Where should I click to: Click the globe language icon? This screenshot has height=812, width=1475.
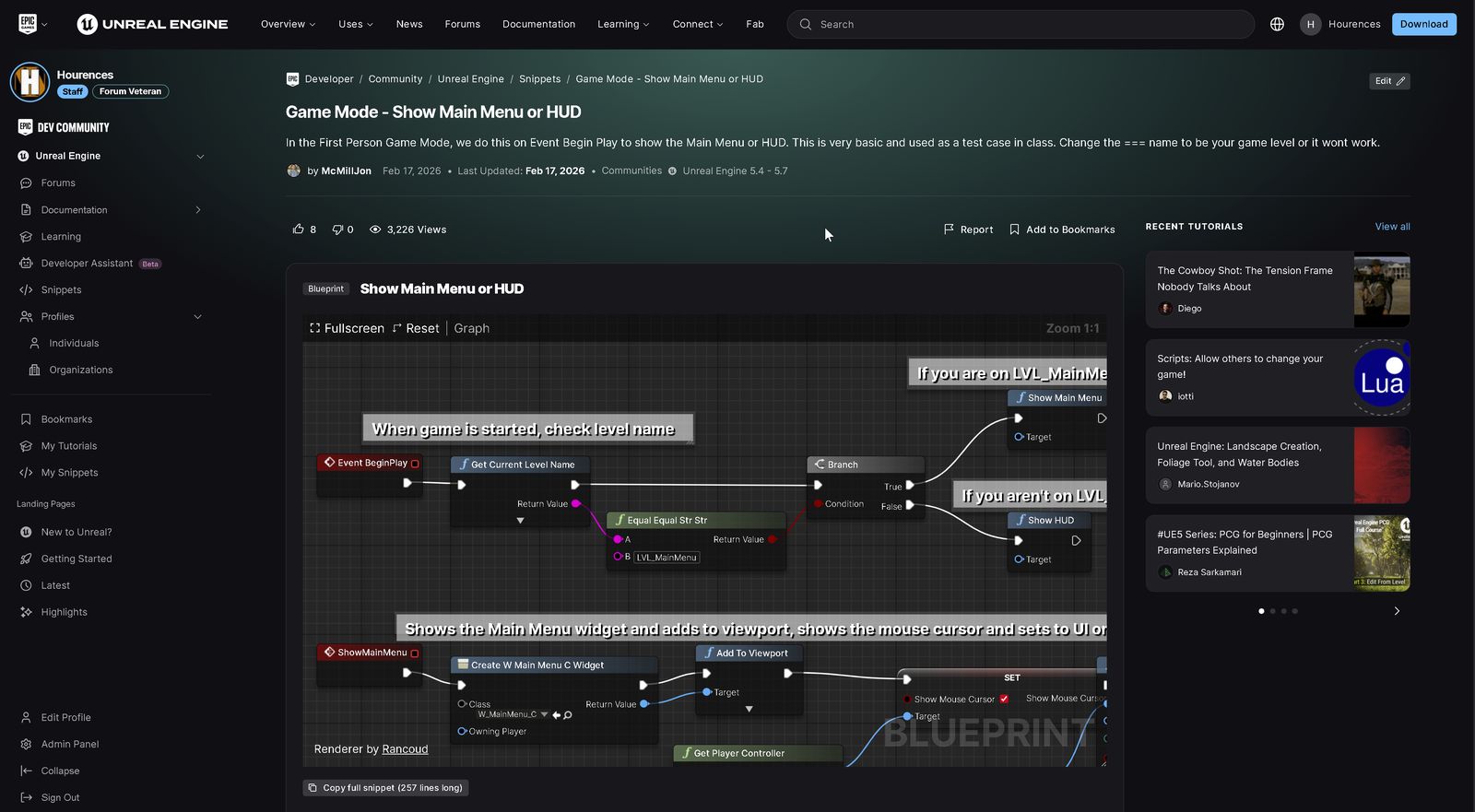(1277, 24)
